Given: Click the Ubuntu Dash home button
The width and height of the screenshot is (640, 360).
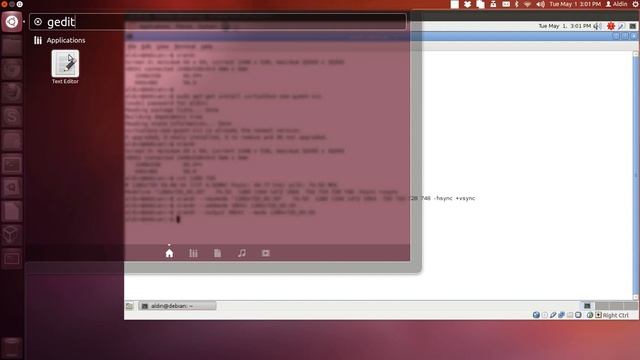Looking at the screenshot, I should click(11, 22).
